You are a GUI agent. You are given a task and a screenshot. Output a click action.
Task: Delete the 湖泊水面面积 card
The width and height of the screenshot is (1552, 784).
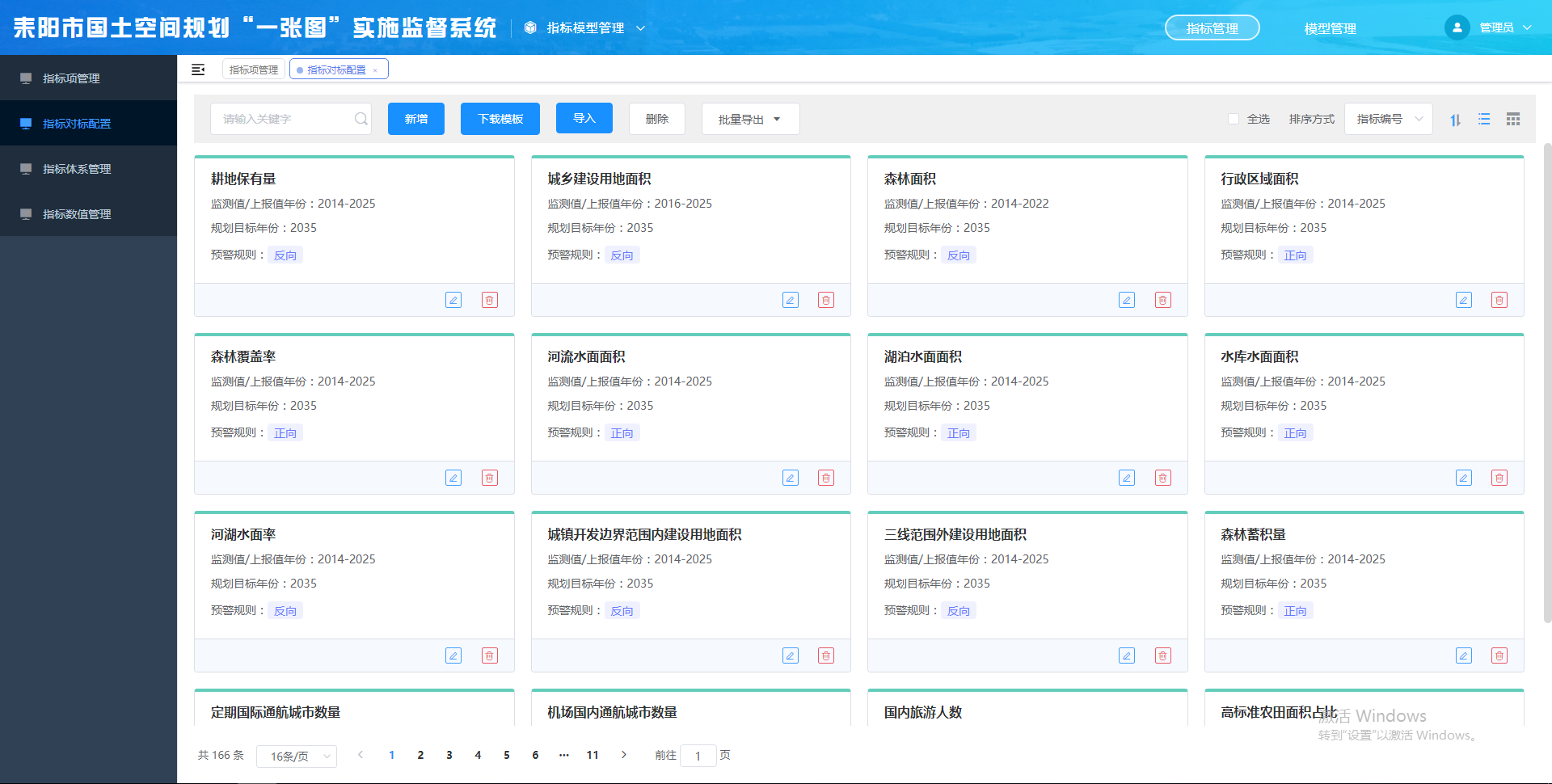(1163, 478)
